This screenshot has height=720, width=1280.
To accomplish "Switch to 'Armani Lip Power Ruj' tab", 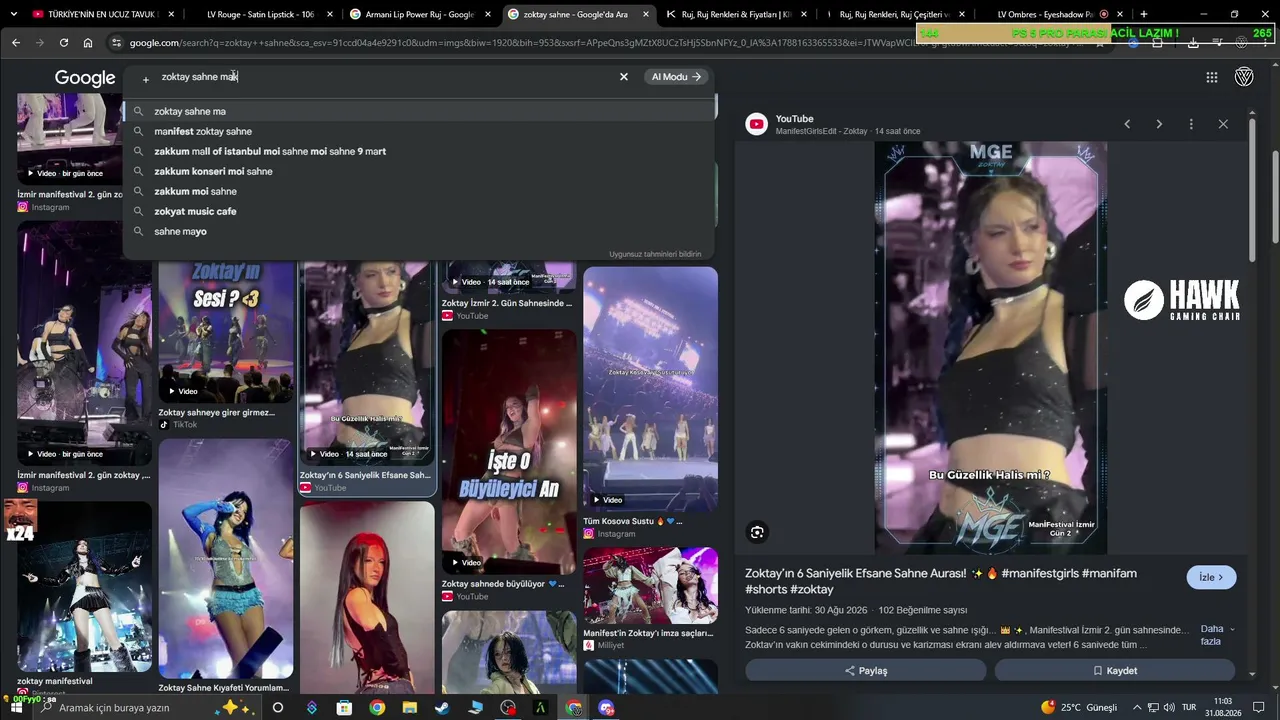I will pos(419,14).
